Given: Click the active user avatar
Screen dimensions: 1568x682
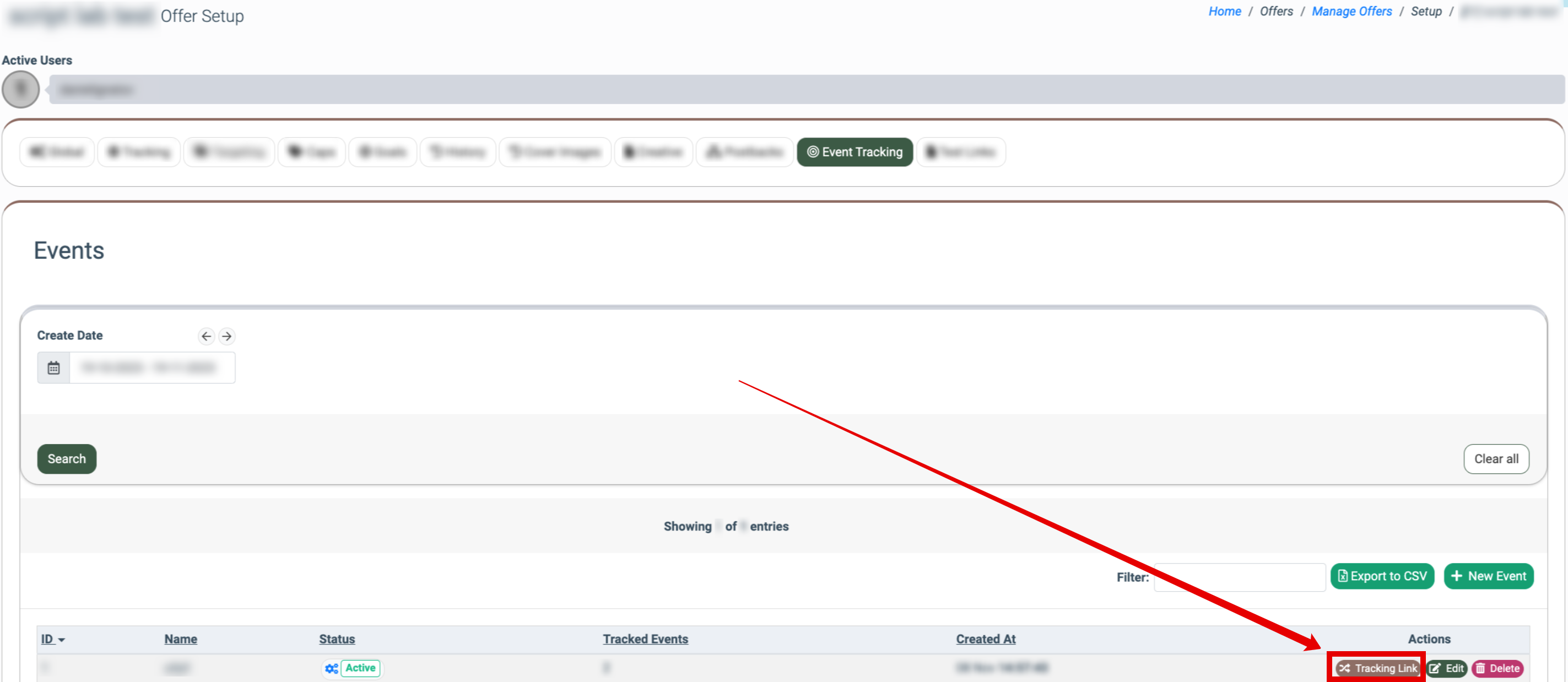Looking at the screenshot, I should tap(21, 89).
